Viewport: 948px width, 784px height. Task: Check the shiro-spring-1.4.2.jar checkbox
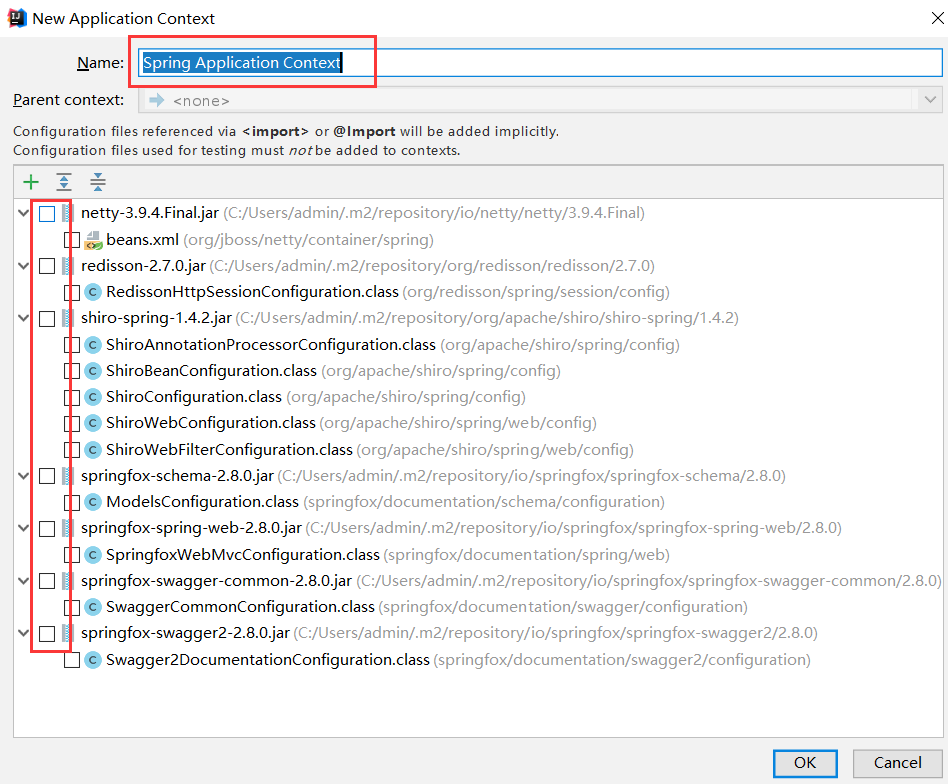47,319
